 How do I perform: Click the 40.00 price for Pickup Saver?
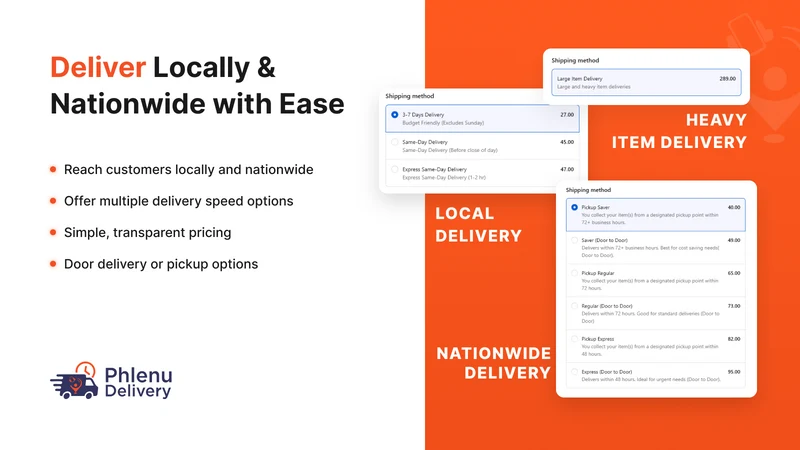point(734,208)
